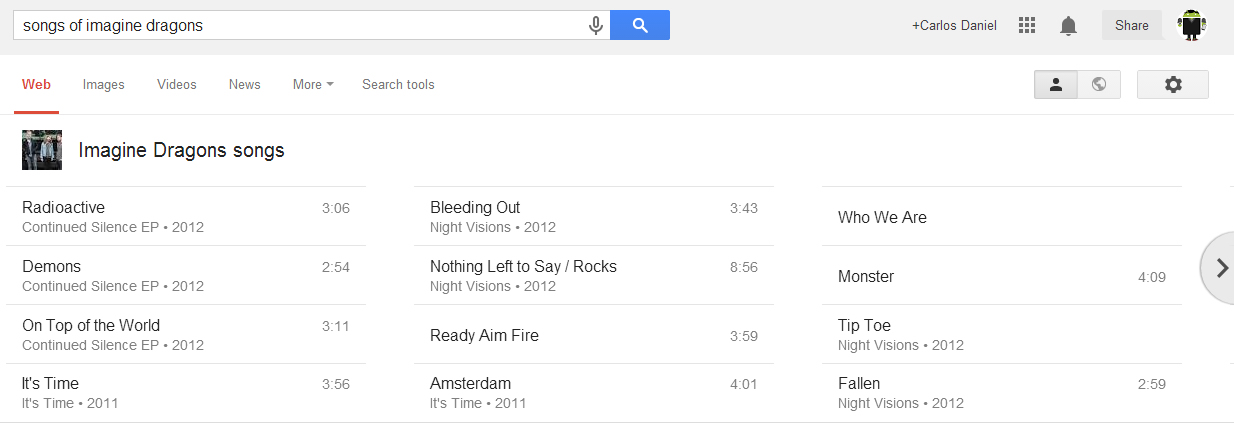Show next songs with right chevron
Screen dimensions: 1234x426
point(1221,267)
